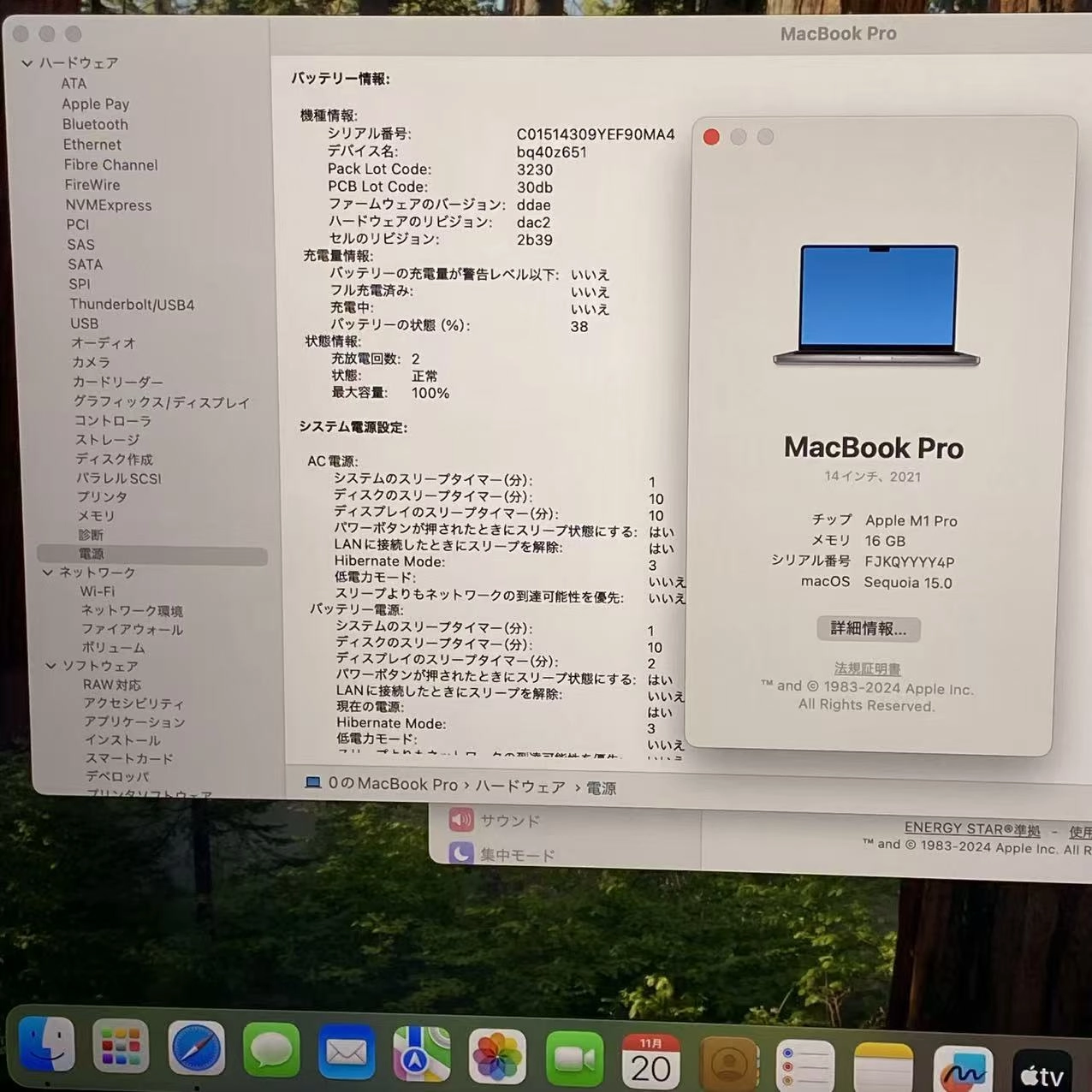Viewport: 1092px width, 1092px height.
Task: Select Wi-Fi under the network section
Action: 97,591
